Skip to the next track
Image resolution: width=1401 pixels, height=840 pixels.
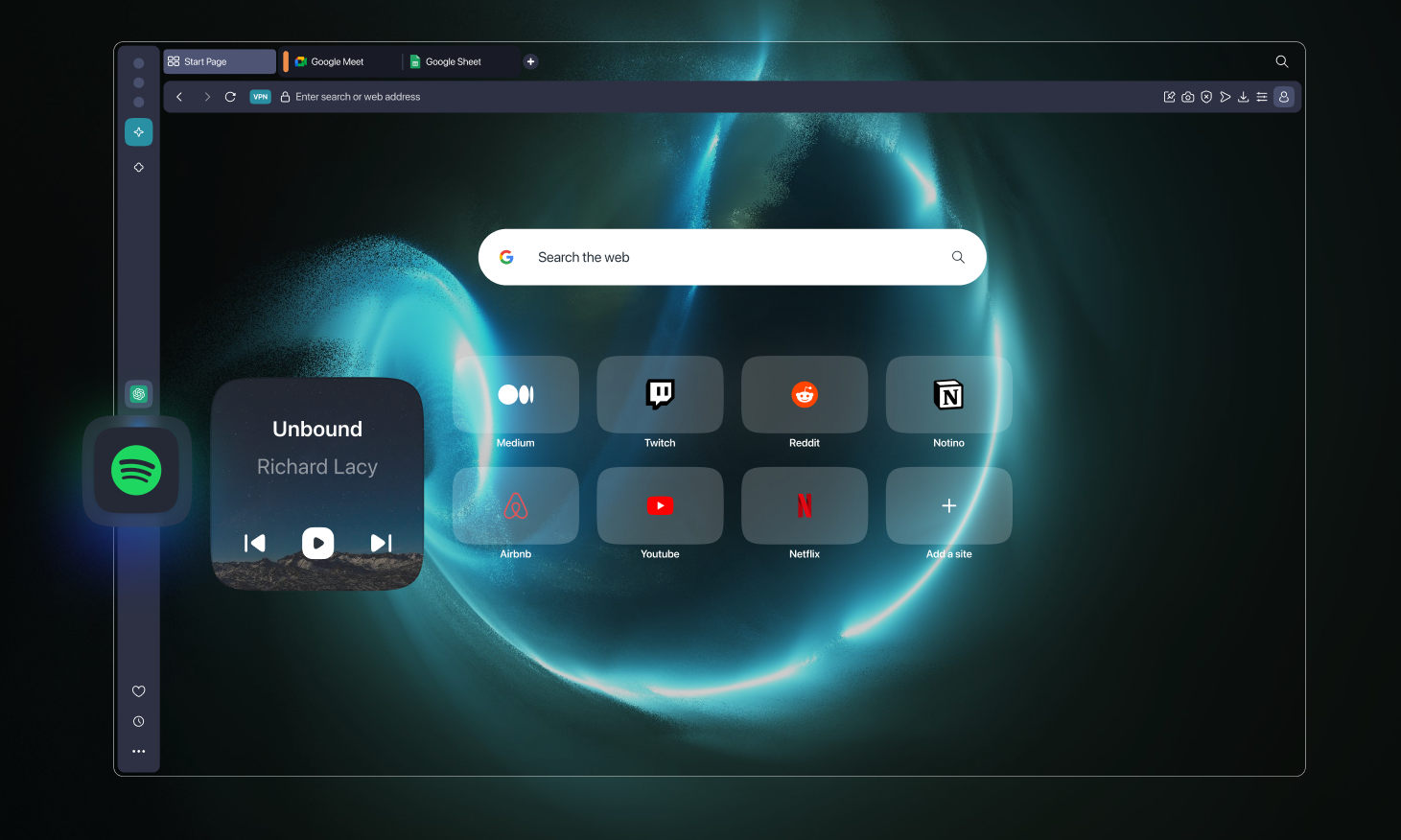point(381,543)
